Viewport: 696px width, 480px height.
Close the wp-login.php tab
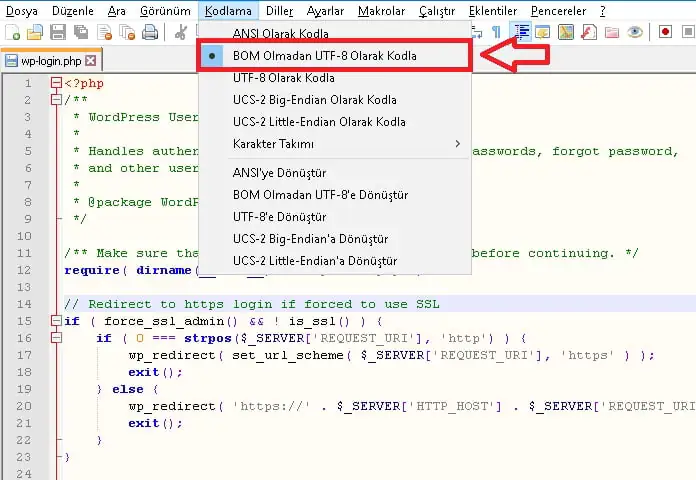point(91,61)
